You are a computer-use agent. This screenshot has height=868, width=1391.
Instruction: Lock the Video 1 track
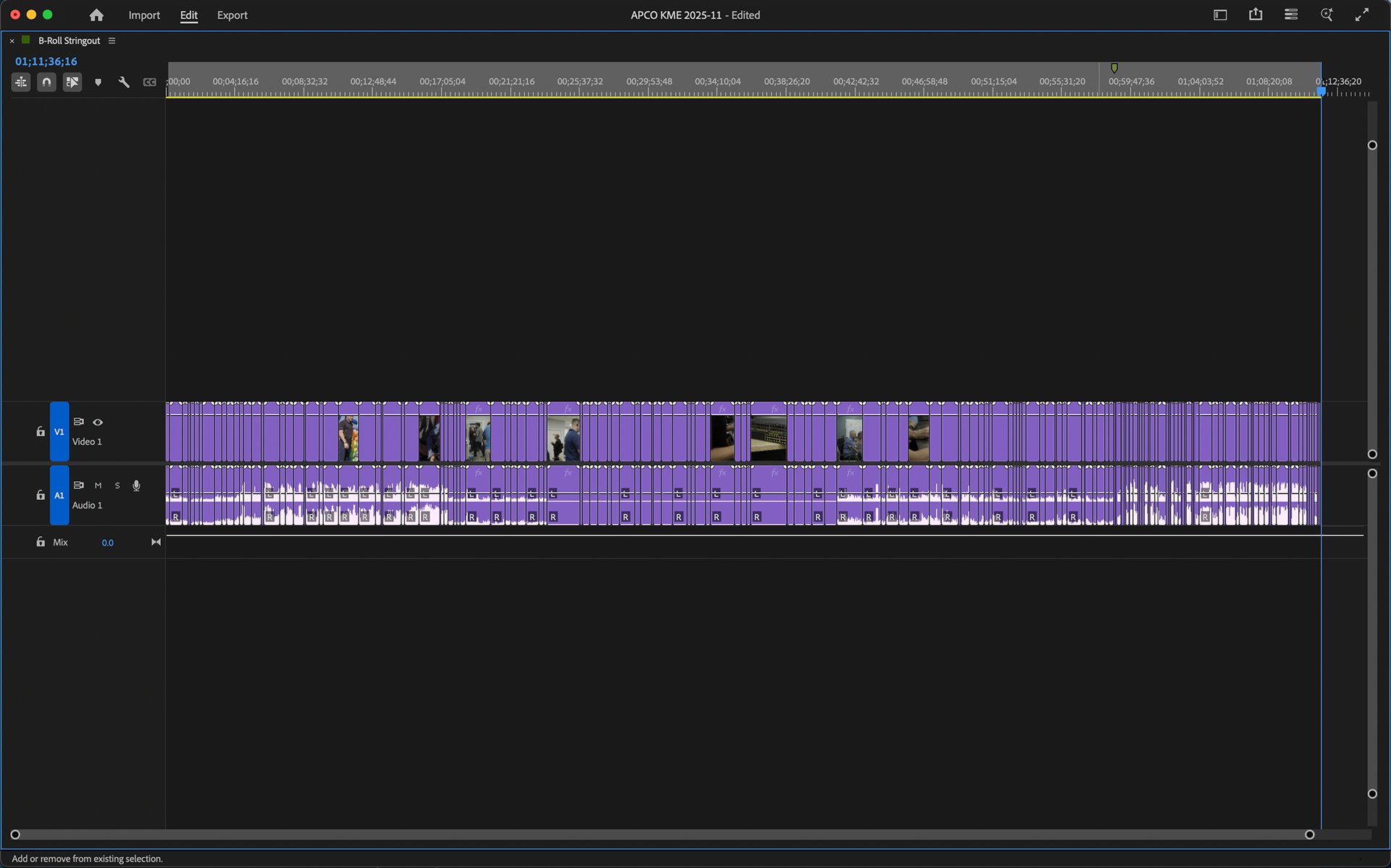(x=41, y=431)
